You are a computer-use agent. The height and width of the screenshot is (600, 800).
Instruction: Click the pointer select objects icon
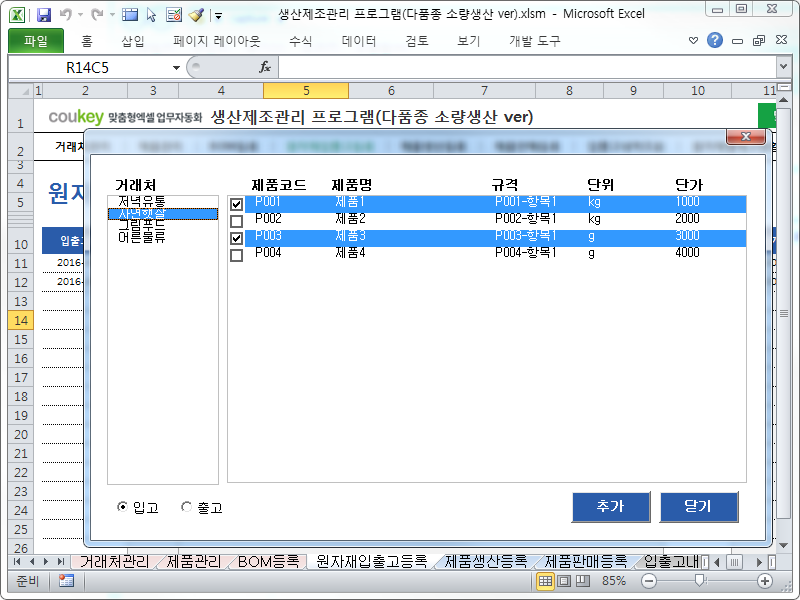tap(152, 15)
